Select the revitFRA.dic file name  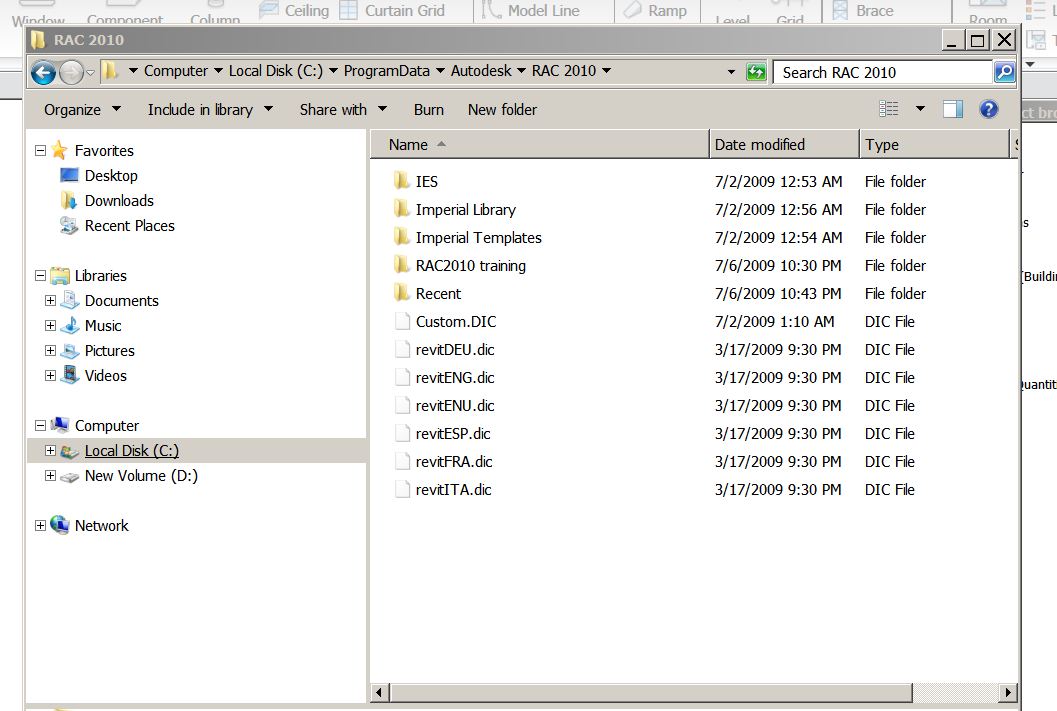(x=454, y=462)
